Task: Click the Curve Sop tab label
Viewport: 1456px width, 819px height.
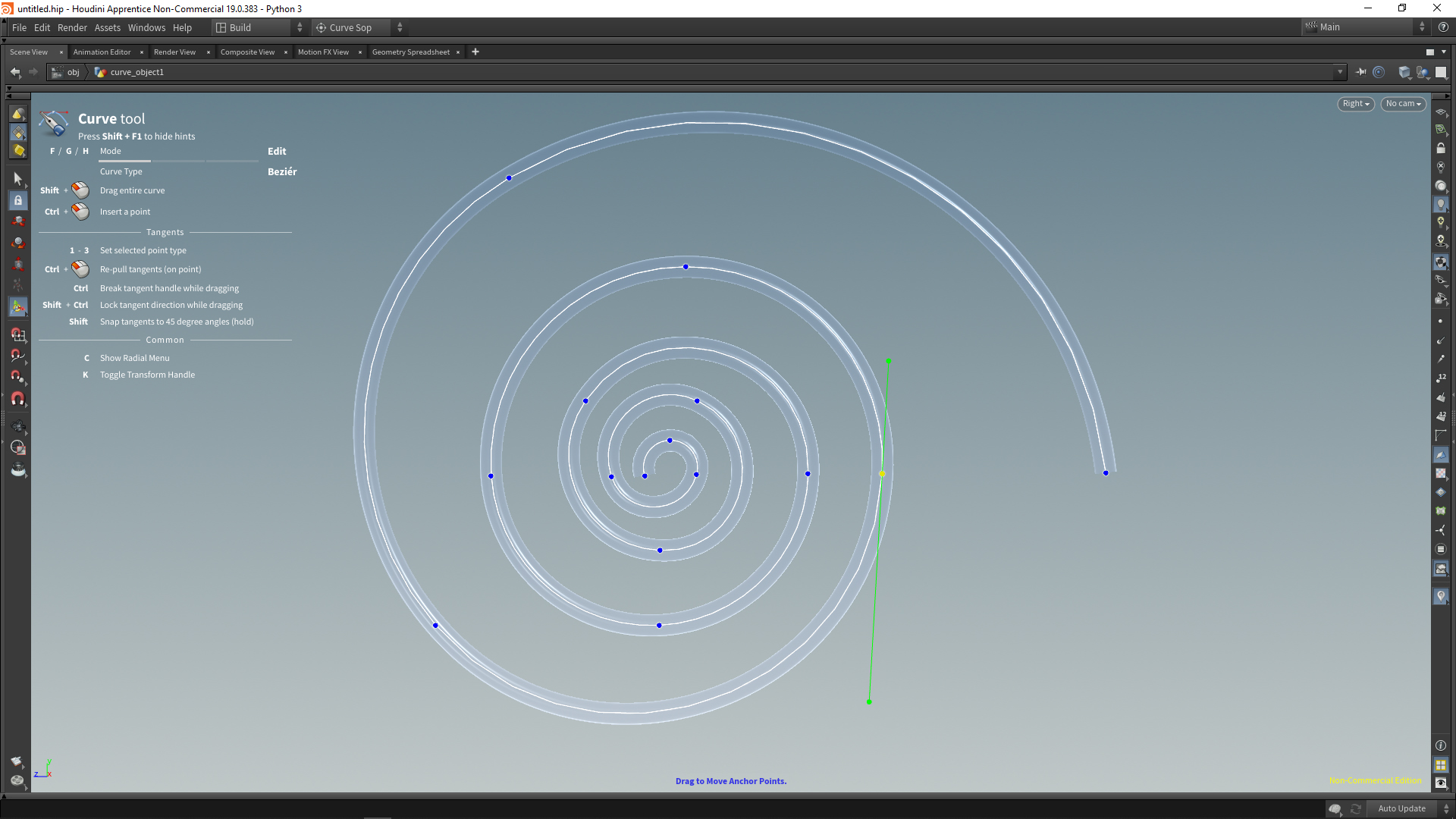Action: point(350,27)
